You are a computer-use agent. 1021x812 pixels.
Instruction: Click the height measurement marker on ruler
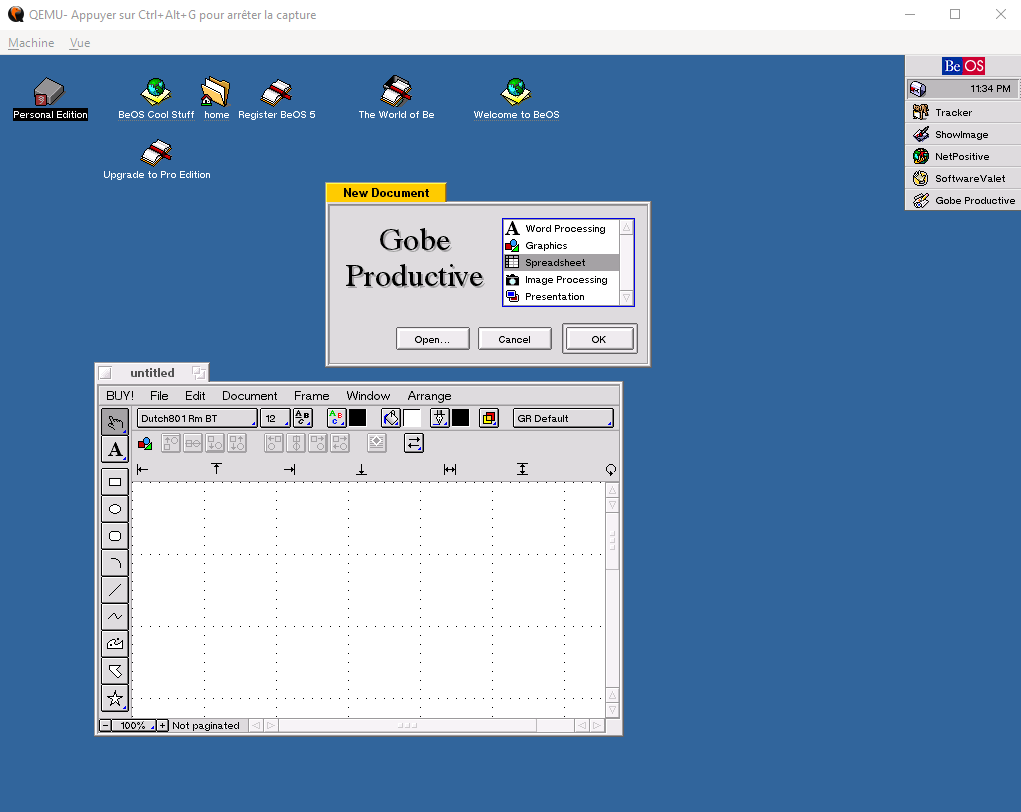pos(522,469)
